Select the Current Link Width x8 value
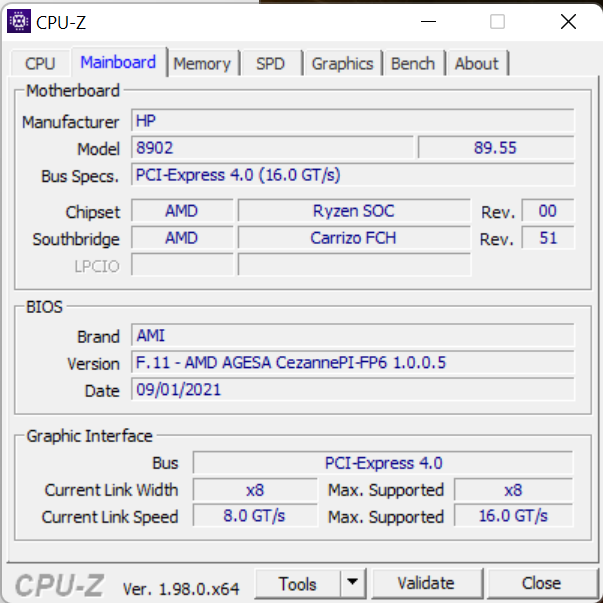Viewport: 603px width, 603px height. (x=255, y=490)
